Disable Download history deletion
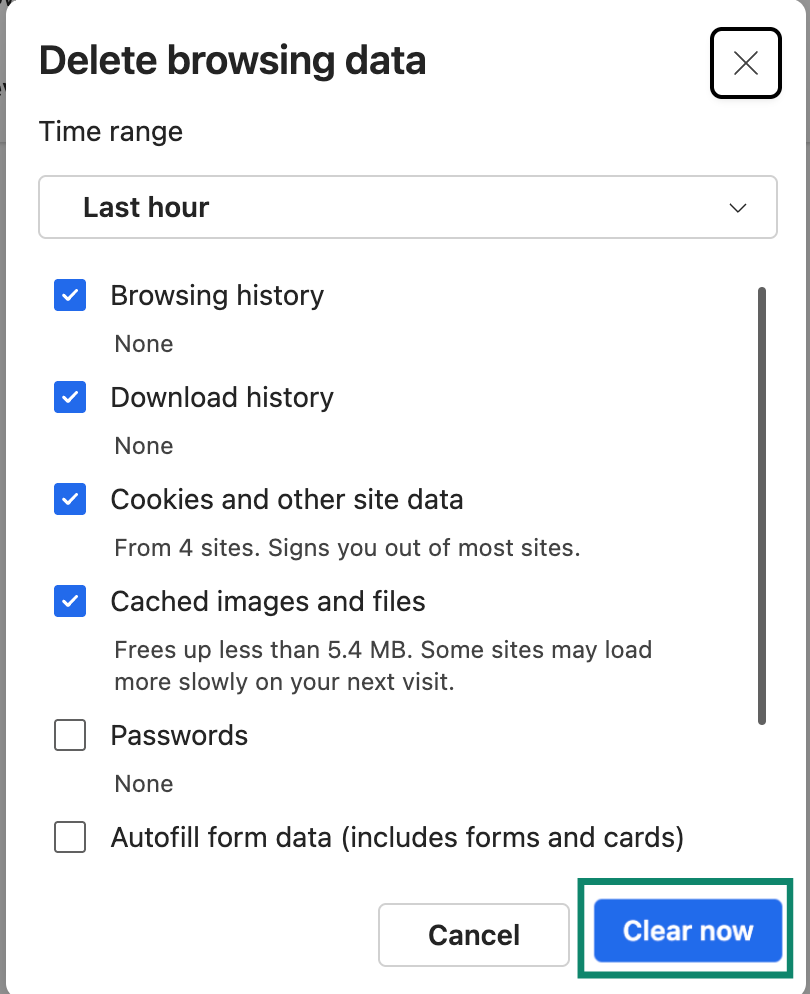 [69, 397]
